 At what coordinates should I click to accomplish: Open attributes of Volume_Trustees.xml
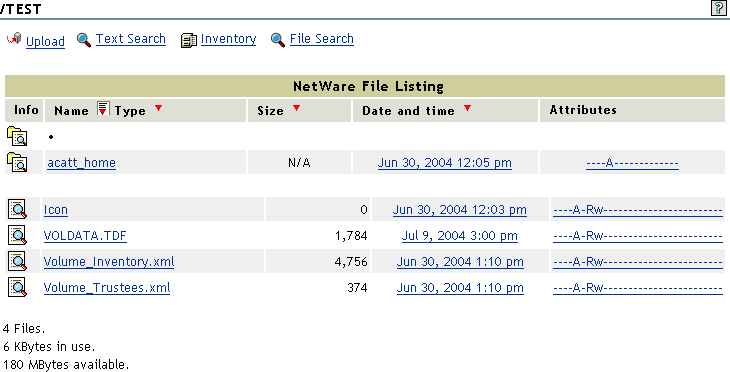tap(638, 288)
